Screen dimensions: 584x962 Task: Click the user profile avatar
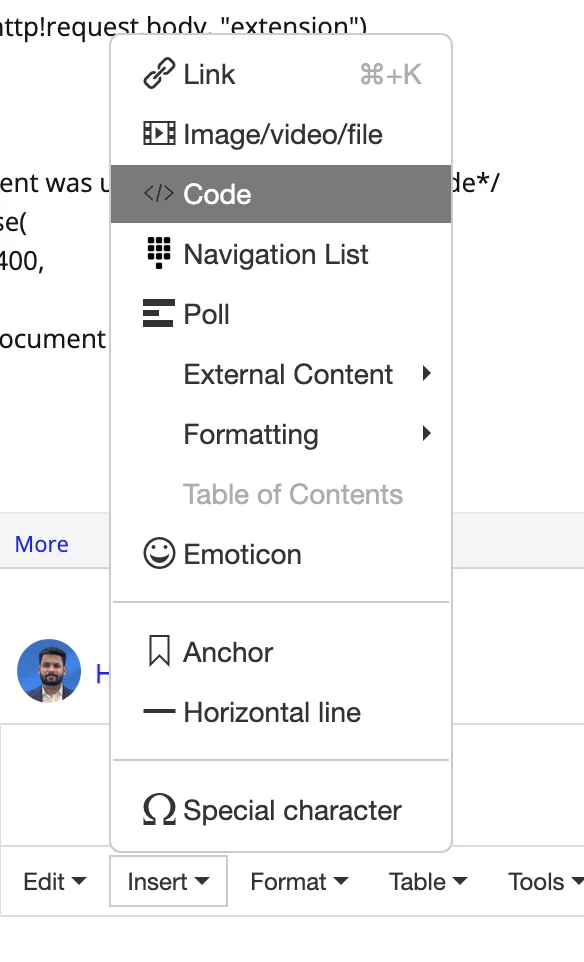click(x=49, y=671)
